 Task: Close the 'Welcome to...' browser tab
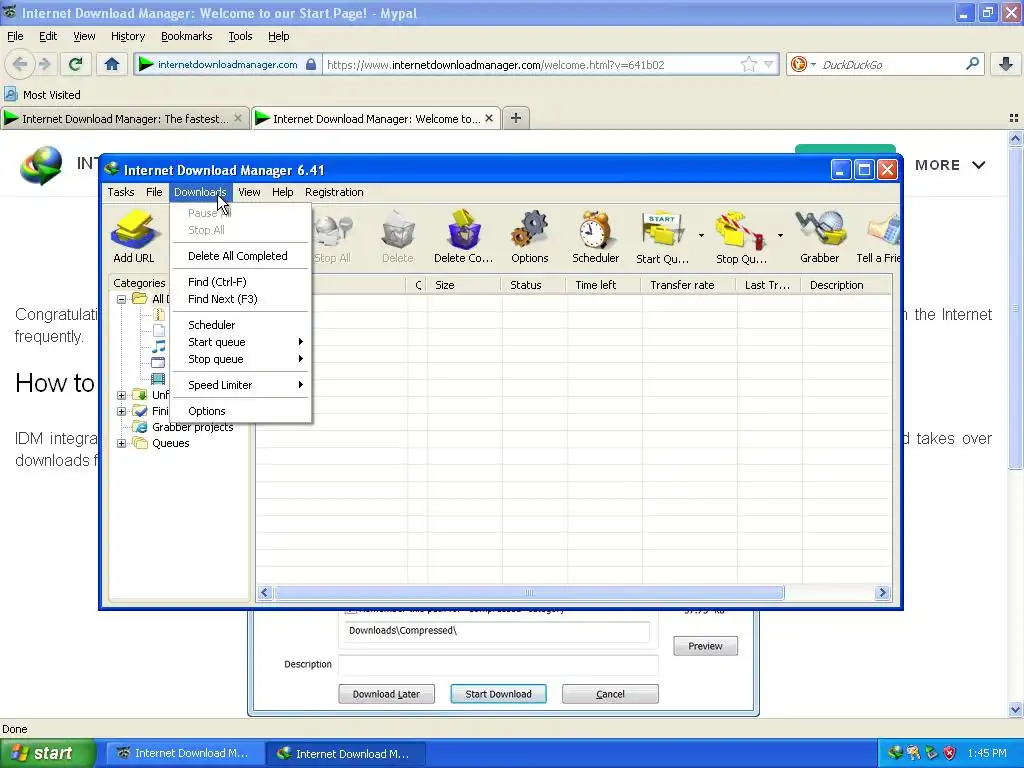(x=488, y=118)
